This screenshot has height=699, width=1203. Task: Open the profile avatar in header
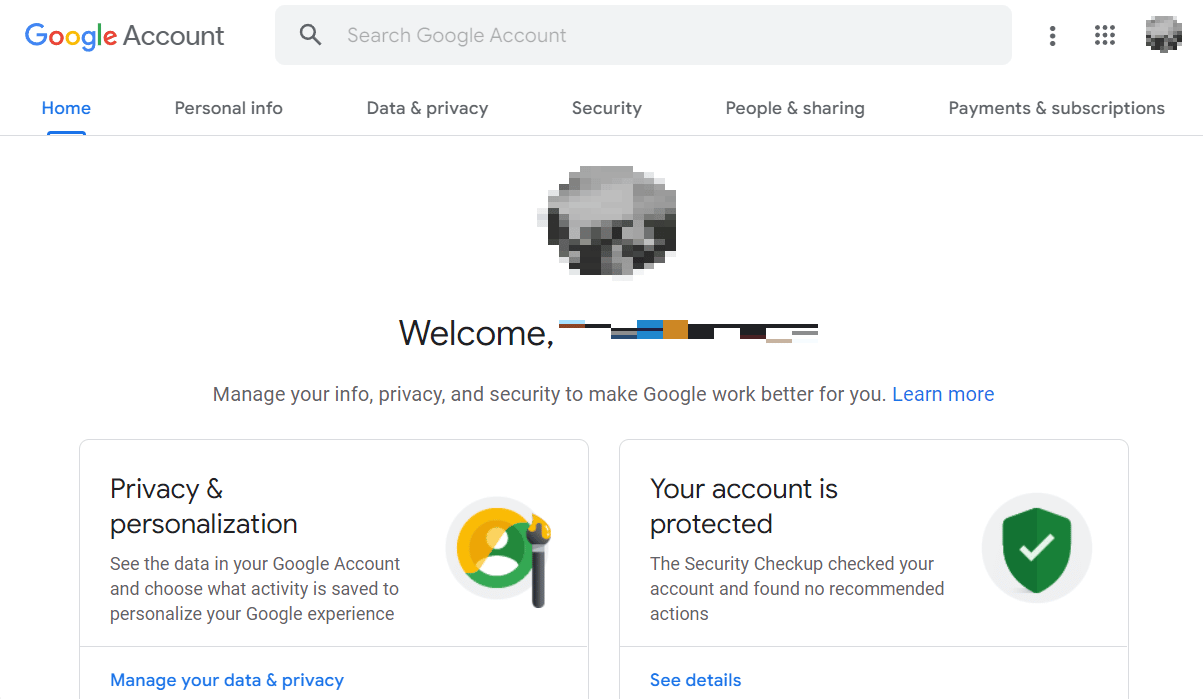1164,35
